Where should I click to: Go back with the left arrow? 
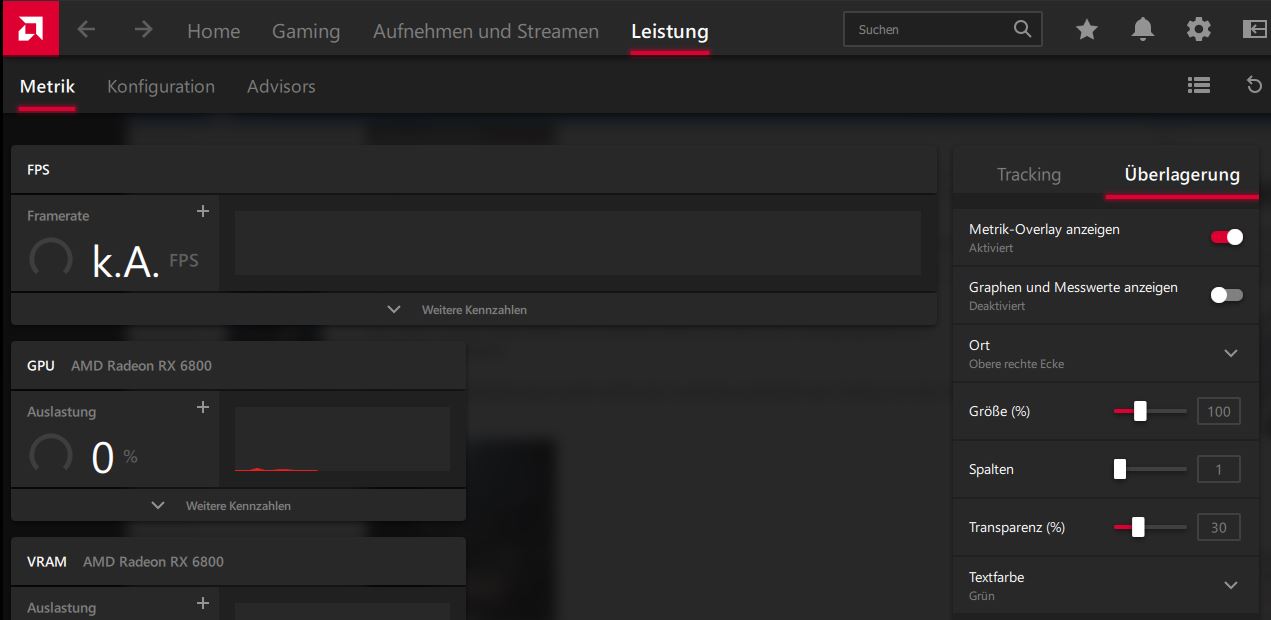[86, 29]
